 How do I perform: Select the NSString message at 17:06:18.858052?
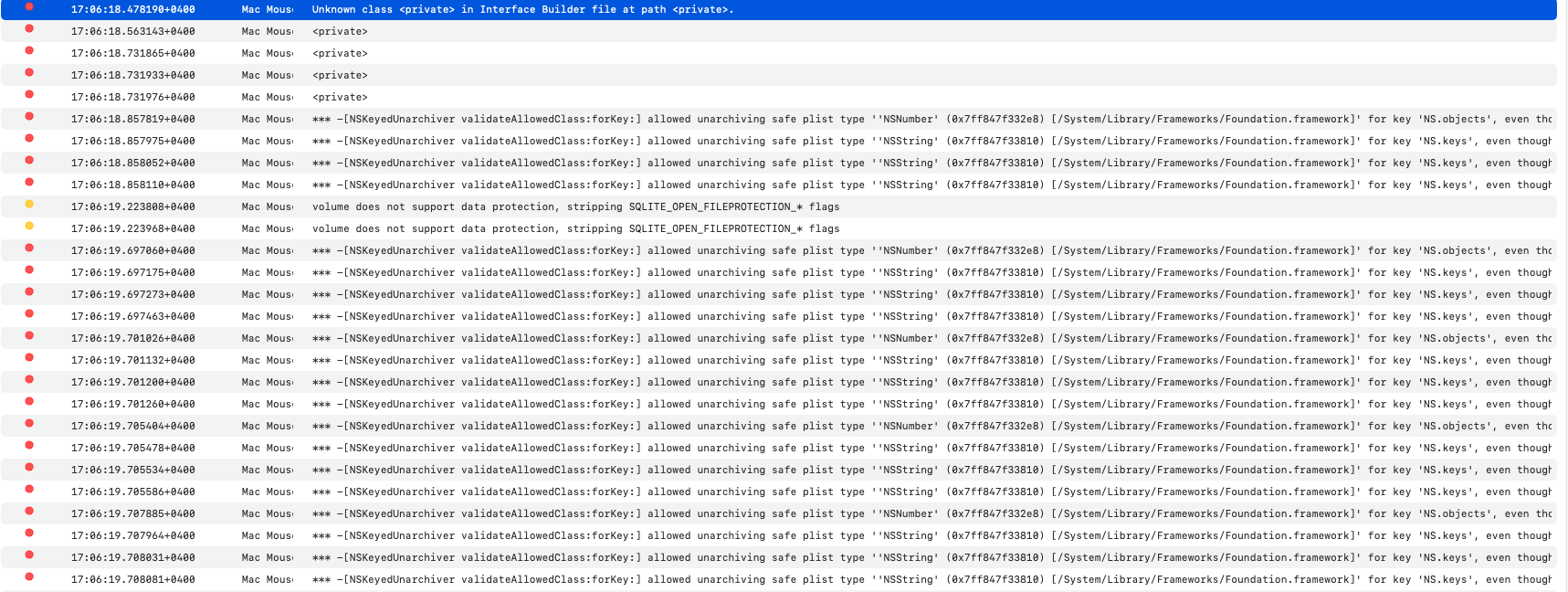(931, 163)
